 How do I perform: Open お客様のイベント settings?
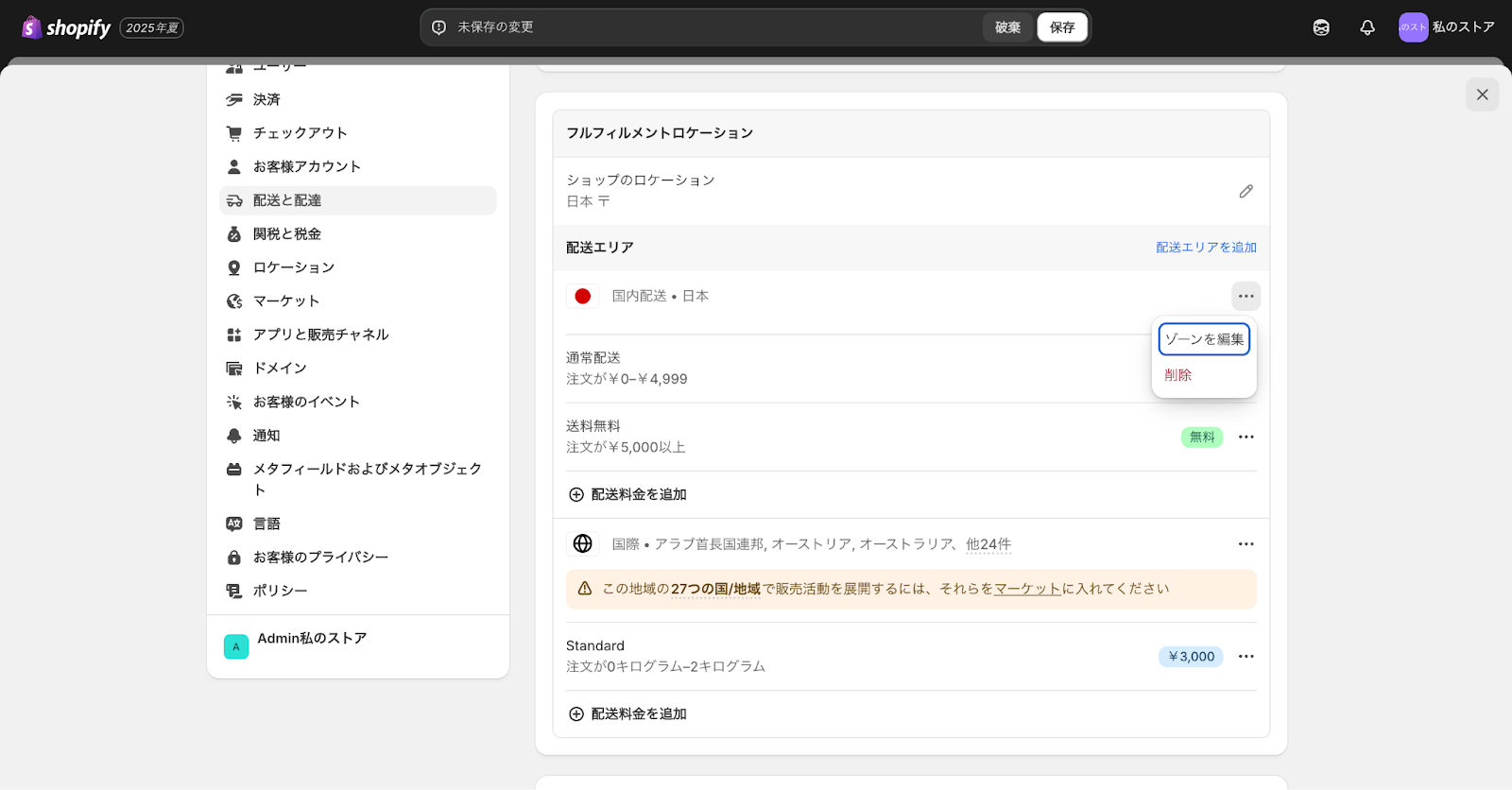358,402
